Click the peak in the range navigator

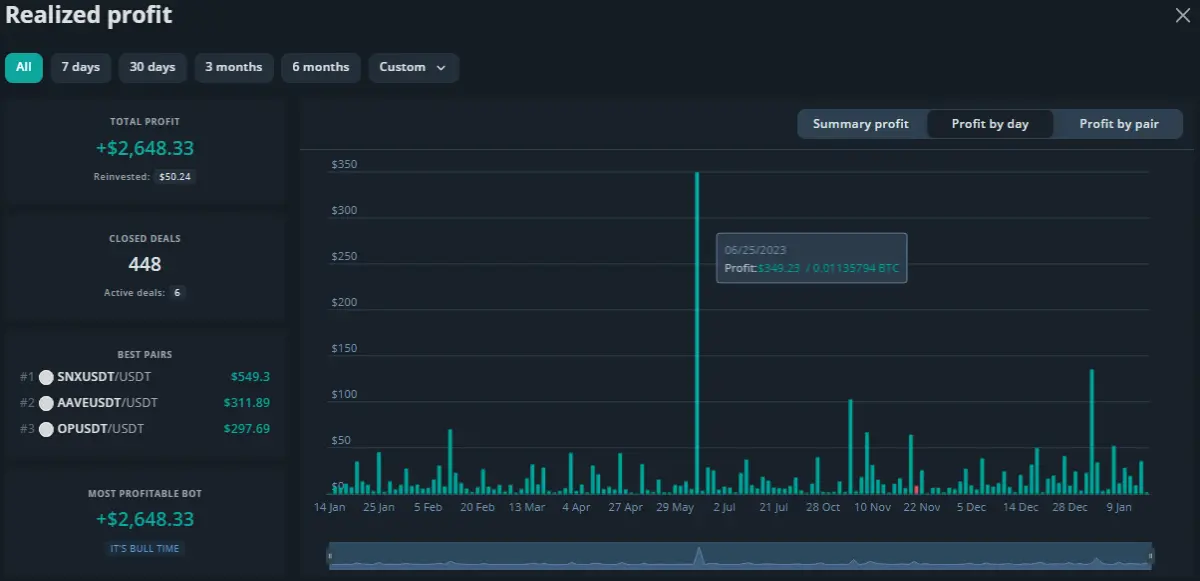[699, 555]
